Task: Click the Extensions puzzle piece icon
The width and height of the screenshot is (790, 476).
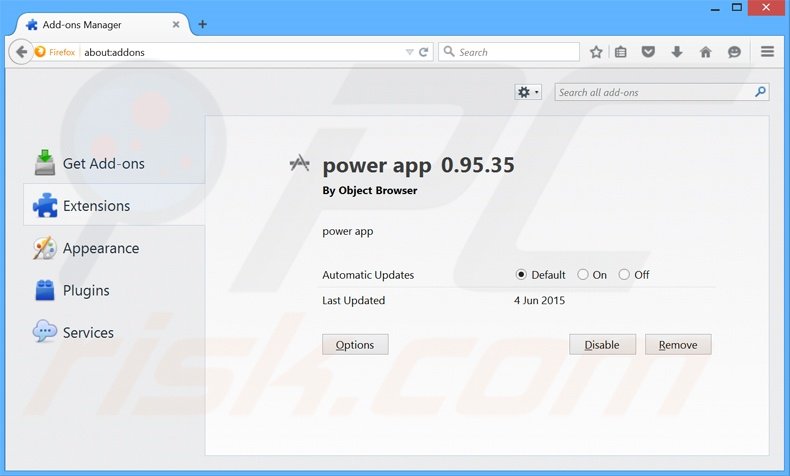Action: coord(45,206)
